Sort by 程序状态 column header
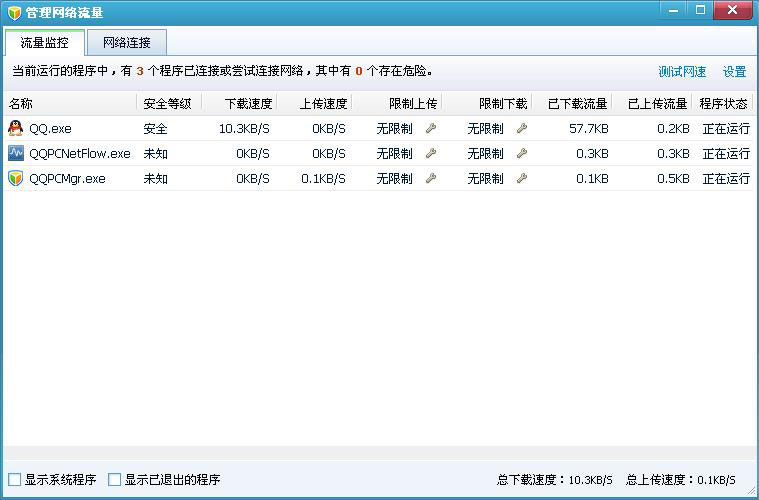The height and width of the screenshot is (500, 759). (722, 104)
